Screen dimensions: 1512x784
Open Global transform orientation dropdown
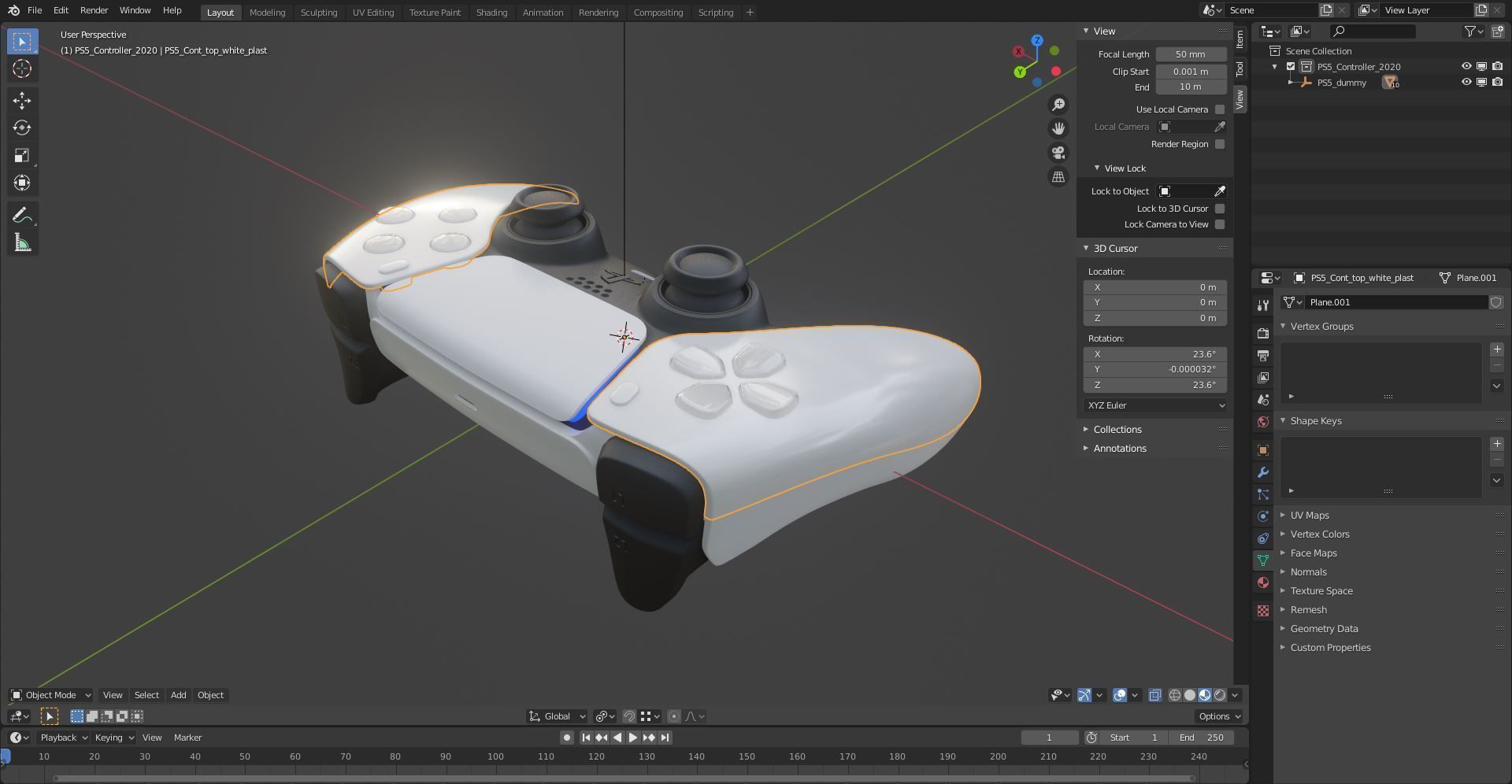pyautogui.click(x=558, y=716)
